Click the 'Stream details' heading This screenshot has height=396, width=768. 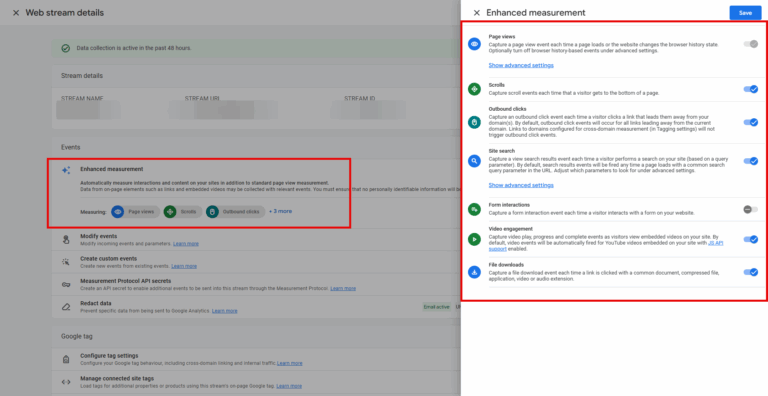pos(82,76)
